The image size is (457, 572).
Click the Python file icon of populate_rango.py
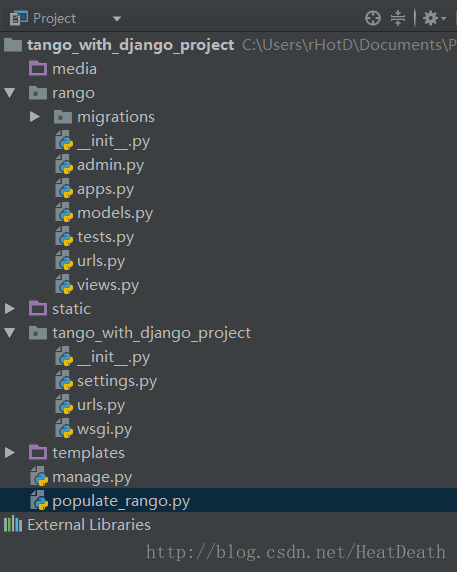(39, 500)
